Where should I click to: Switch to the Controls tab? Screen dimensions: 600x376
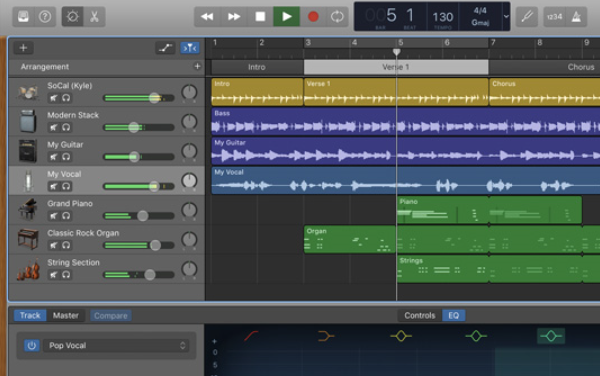point(420,315)
